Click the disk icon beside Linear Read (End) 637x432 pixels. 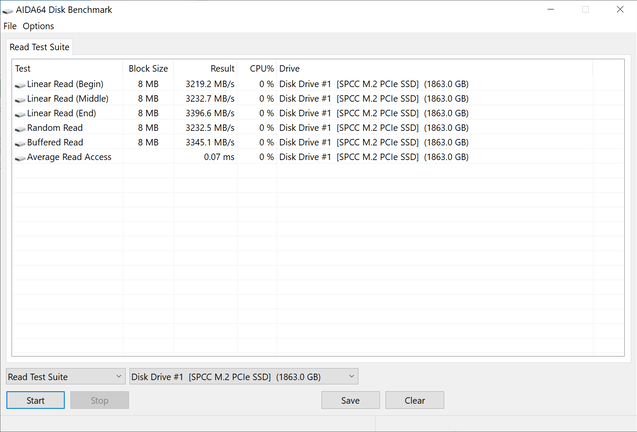coord(20,114)
